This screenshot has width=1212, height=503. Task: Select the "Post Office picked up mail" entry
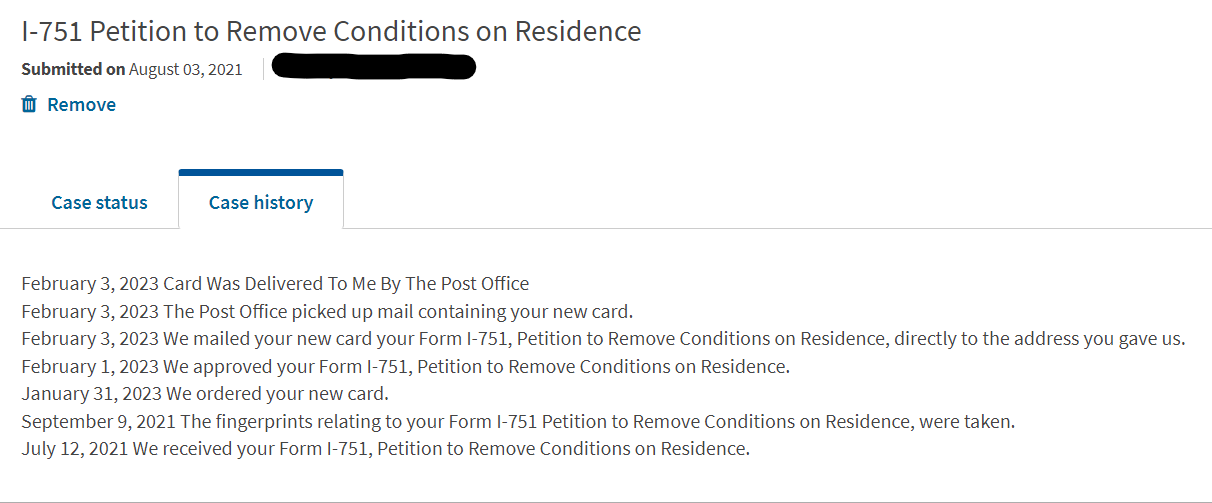coord(327,311)
